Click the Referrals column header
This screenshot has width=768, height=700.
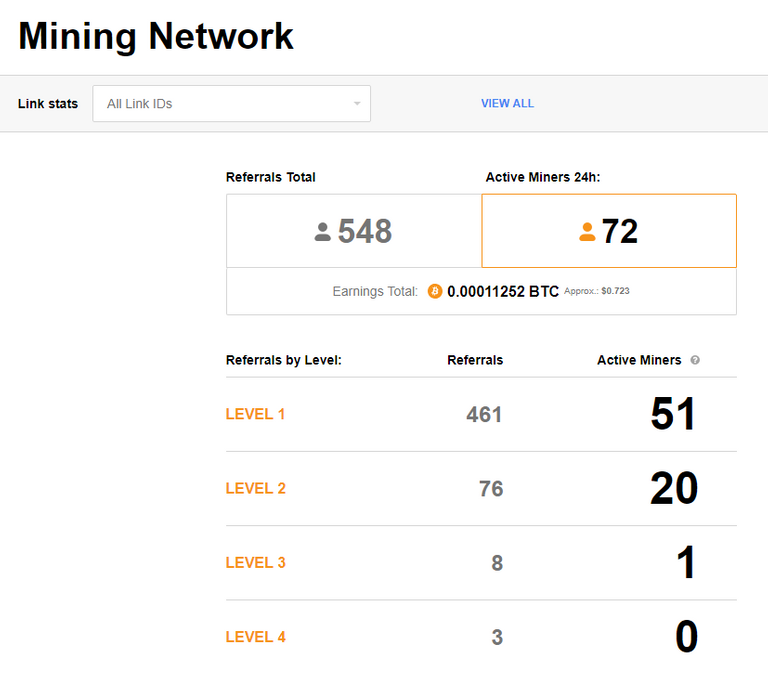point(475,360)
